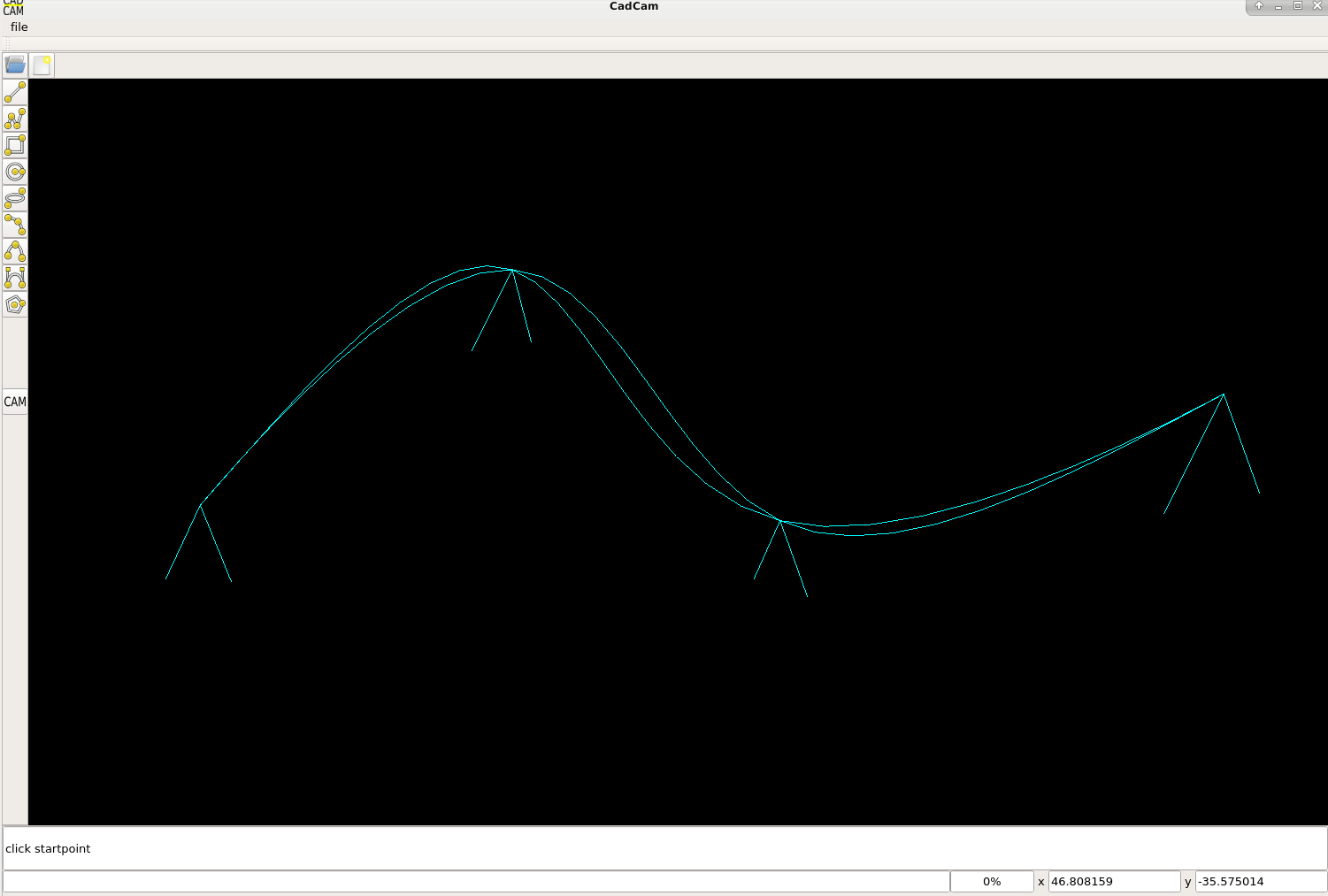The width and height of the screenshot is (1328, 896).
Task: Select the Rectangle tool
Action: coord(15,145)
